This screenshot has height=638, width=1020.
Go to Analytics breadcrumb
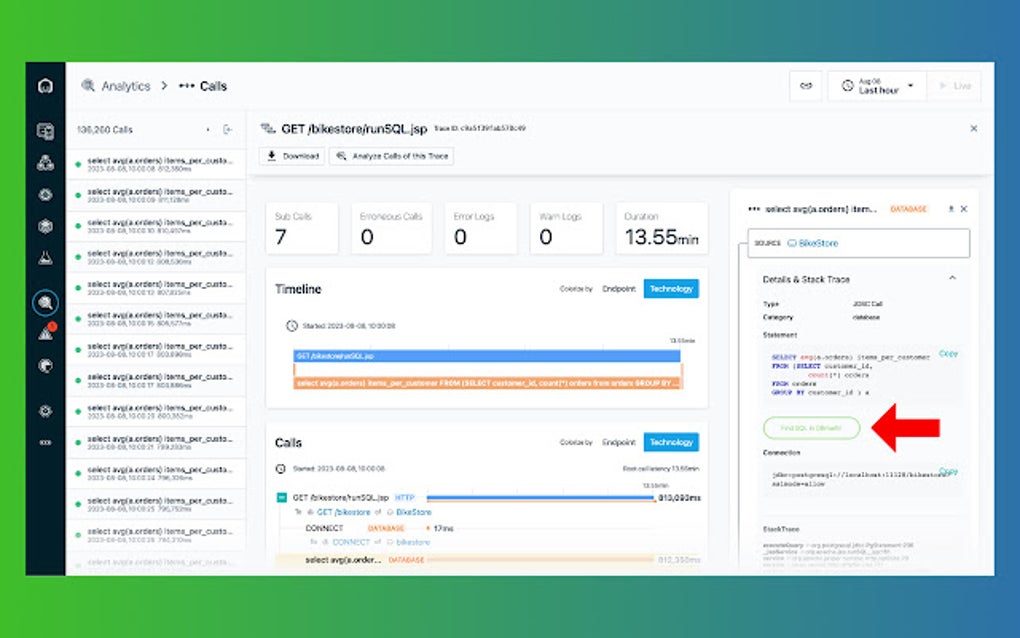tap(126, 86)
